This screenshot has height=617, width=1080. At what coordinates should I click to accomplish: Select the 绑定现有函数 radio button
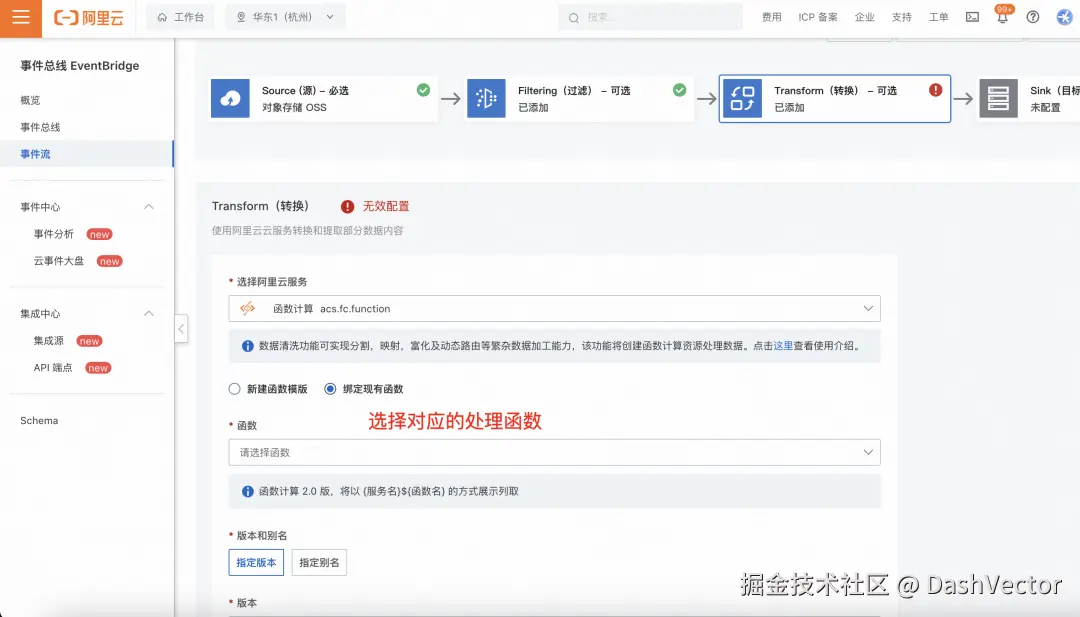(330, 389)
